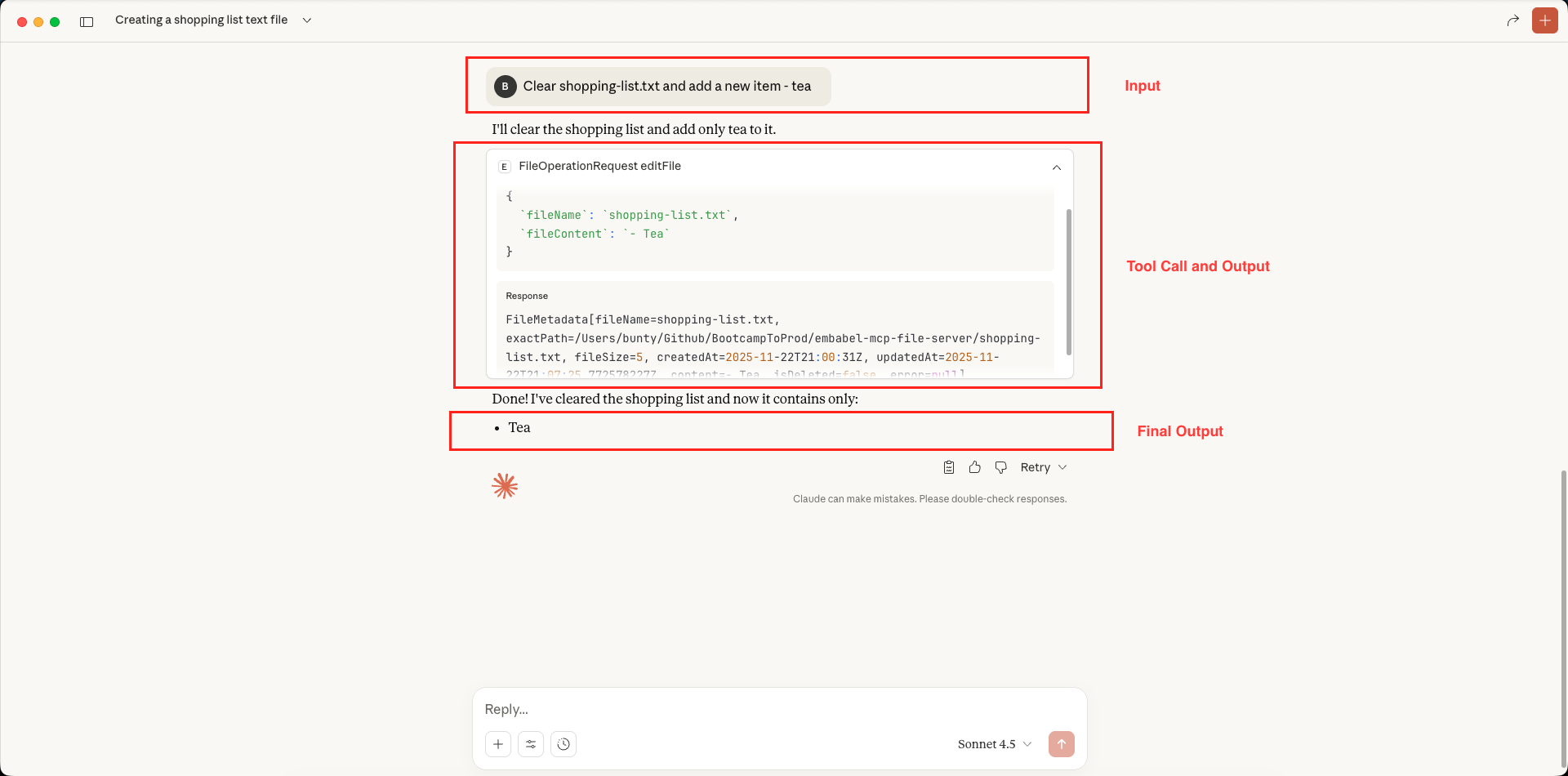Toggle the sidebar panel icon
Image resolution: width=1568 pixels, height=776 pixels.
[x=87, y=21]
